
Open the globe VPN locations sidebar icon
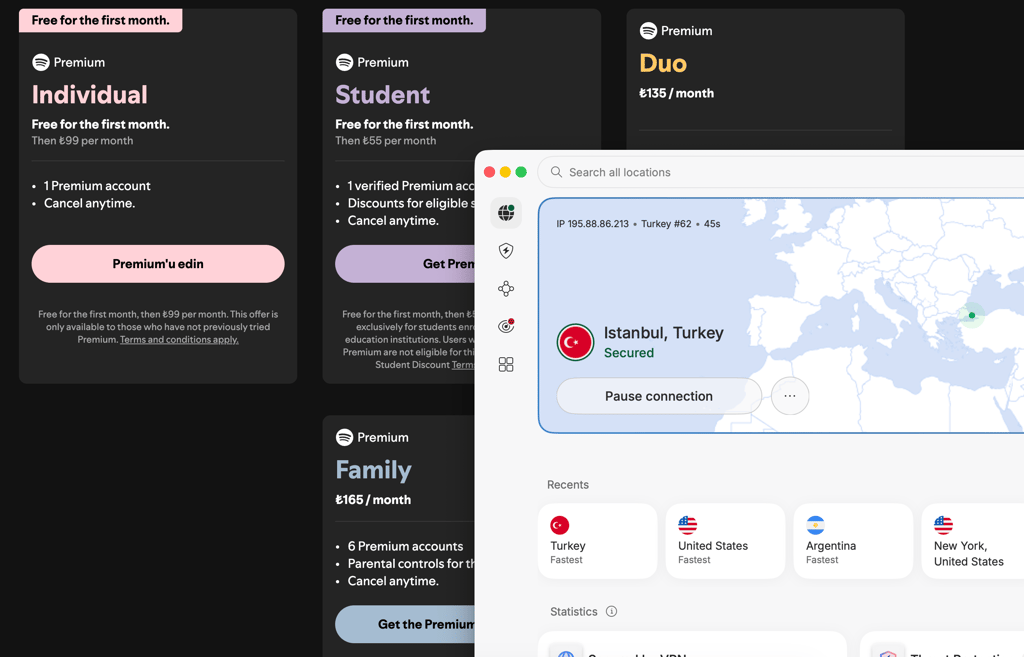pyautogui.click(x=506, y=213)
